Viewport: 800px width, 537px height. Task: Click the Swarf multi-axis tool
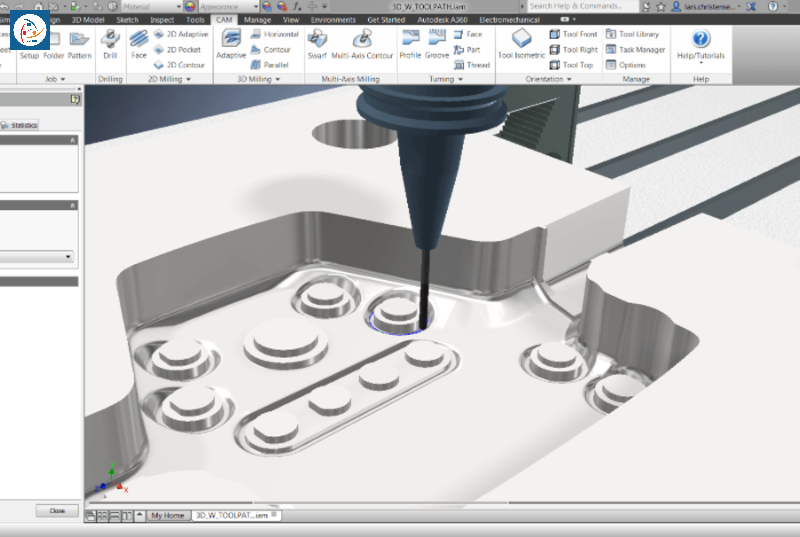pos(317,44)
